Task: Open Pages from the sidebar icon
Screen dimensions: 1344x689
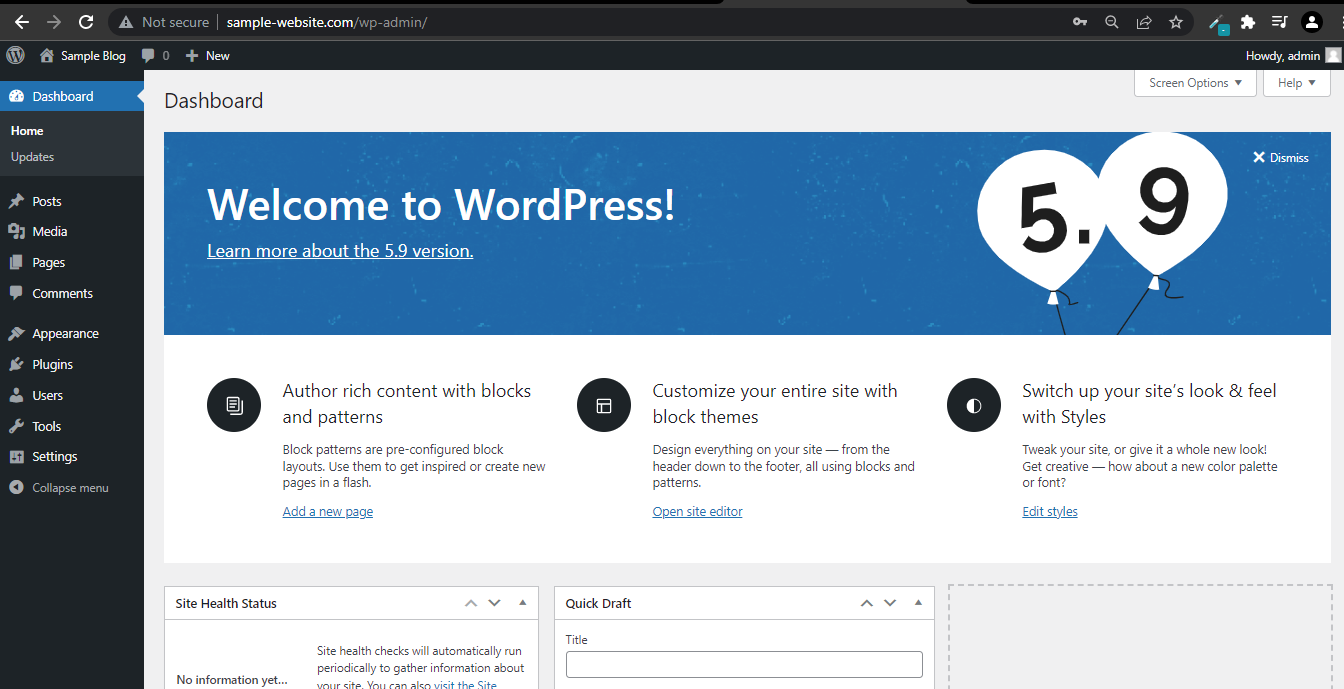Action: coord(16,262)
